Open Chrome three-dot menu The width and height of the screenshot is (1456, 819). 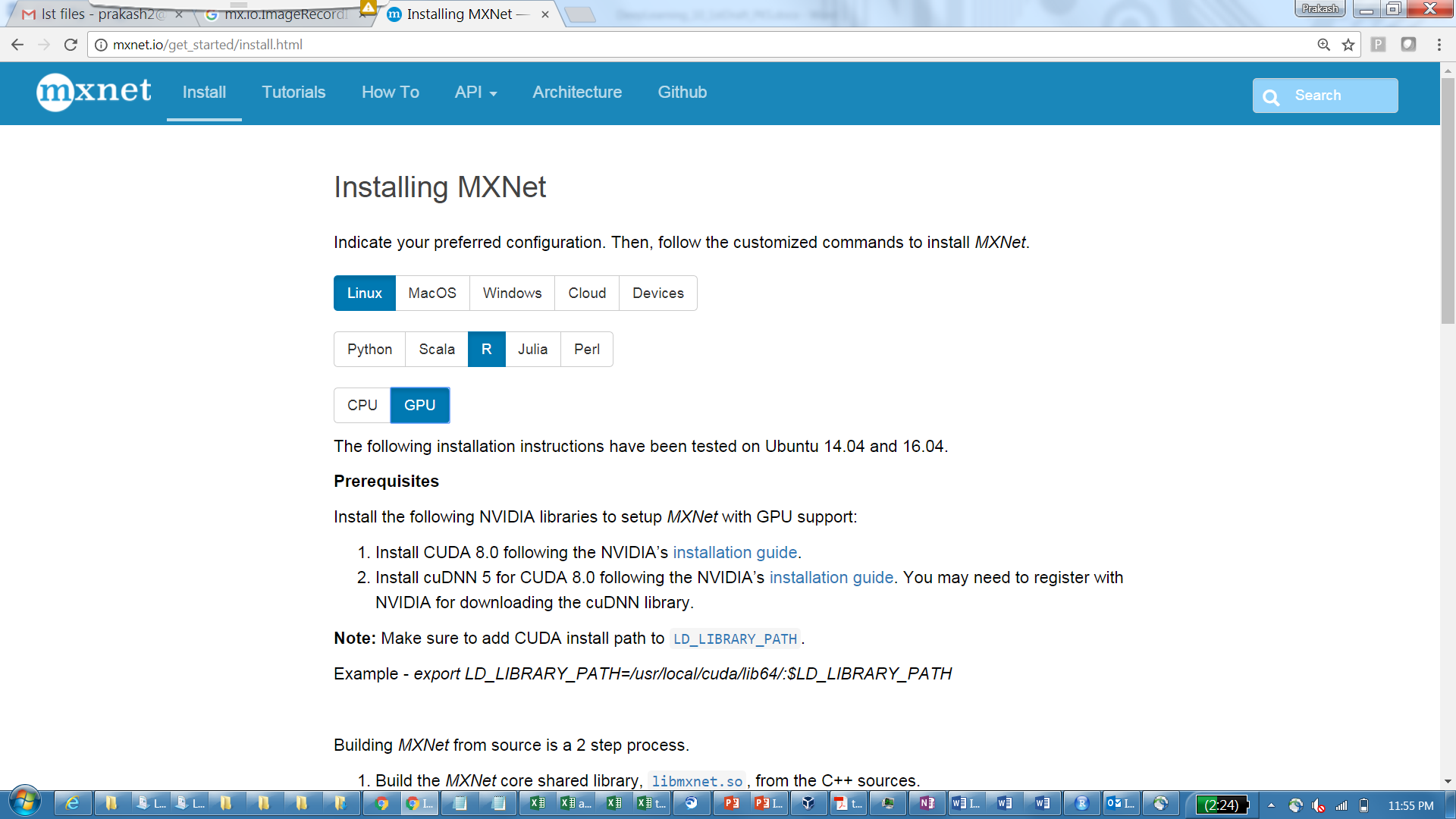[1439, 45]
